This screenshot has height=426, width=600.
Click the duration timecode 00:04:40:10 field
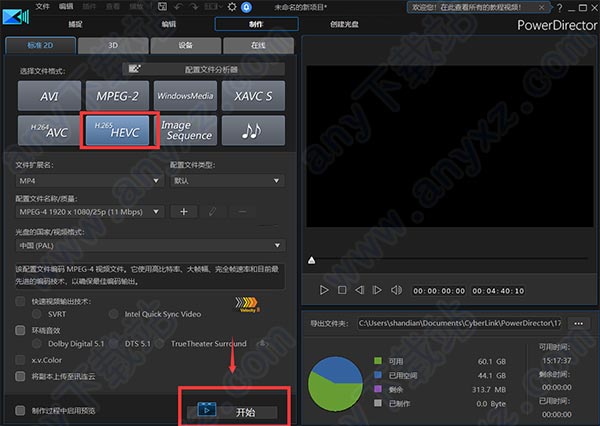498,291
